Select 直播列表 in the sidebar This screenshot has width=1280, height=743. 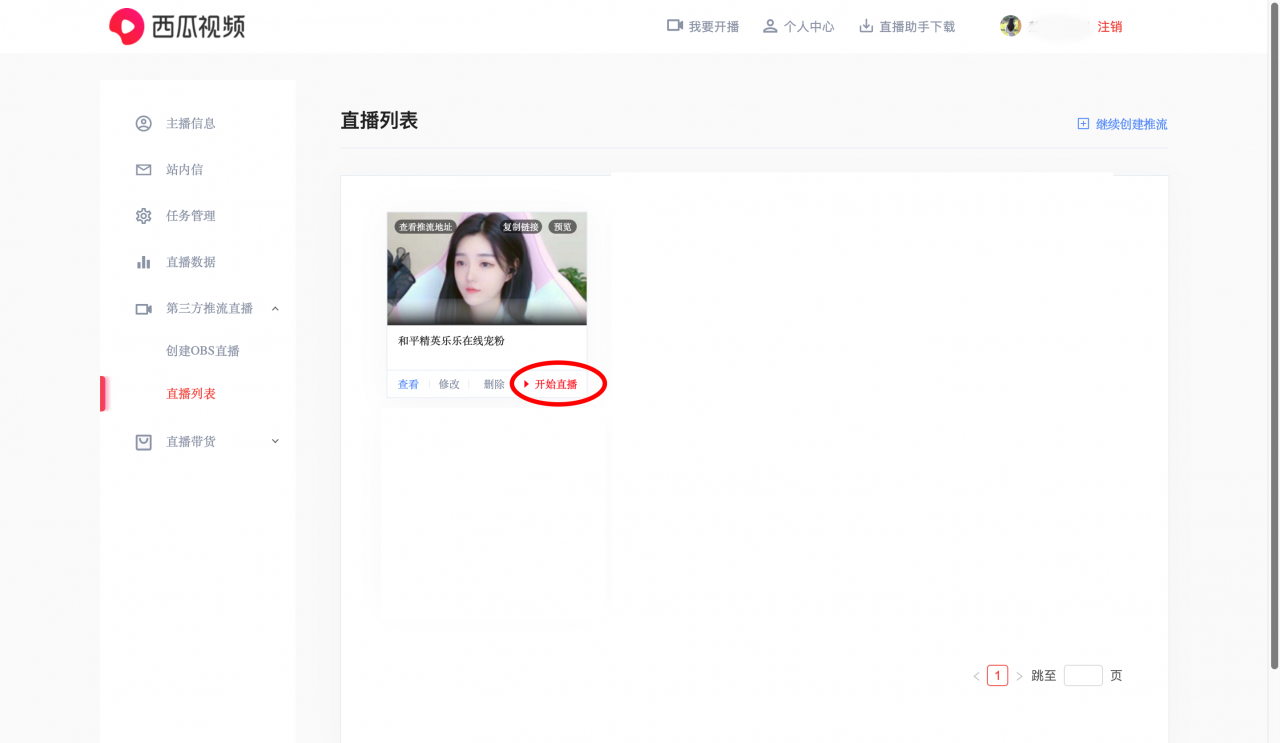click(191, 394)
